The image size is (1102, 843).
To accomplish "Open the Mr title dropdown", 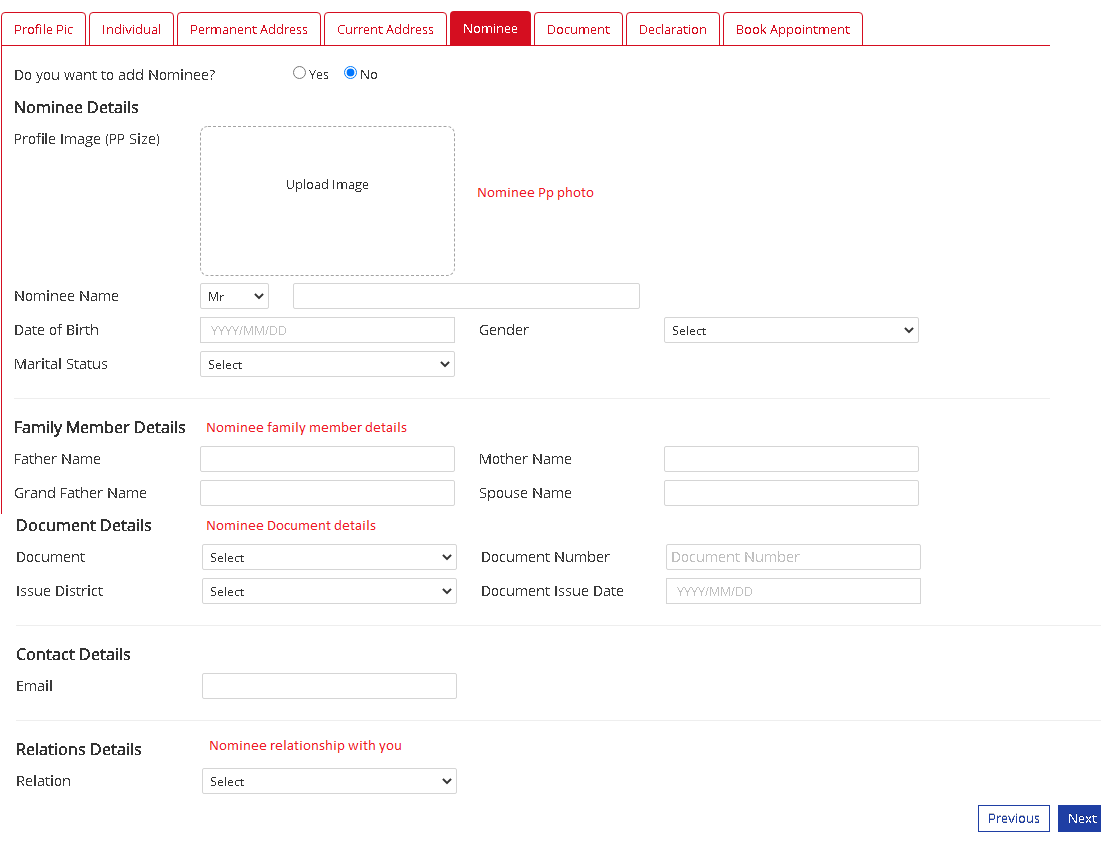I will [x=234, y=297].
